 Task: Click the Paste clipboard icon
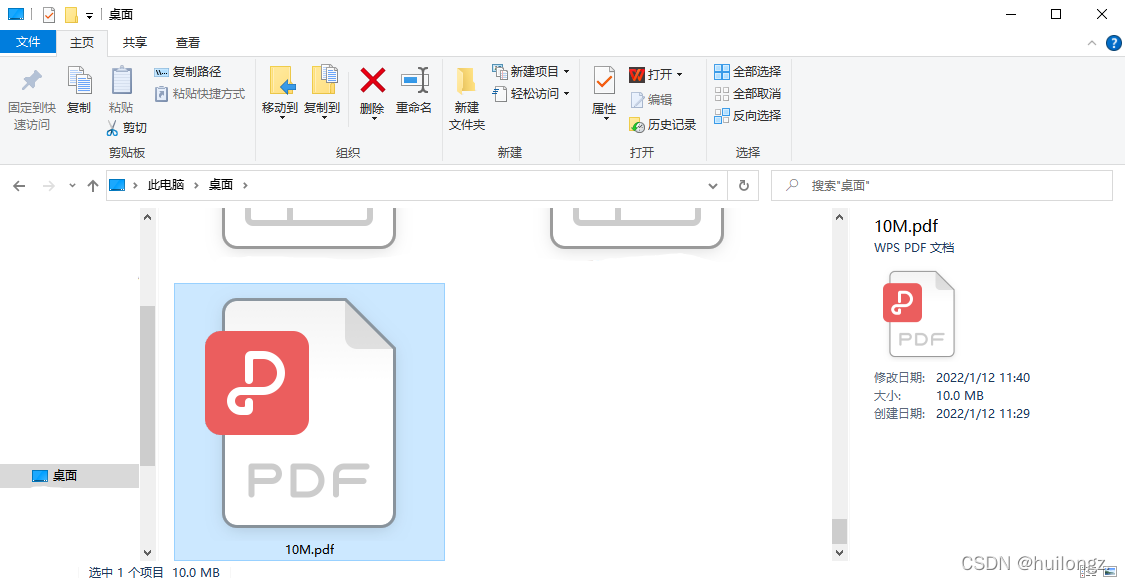point(121,80)
